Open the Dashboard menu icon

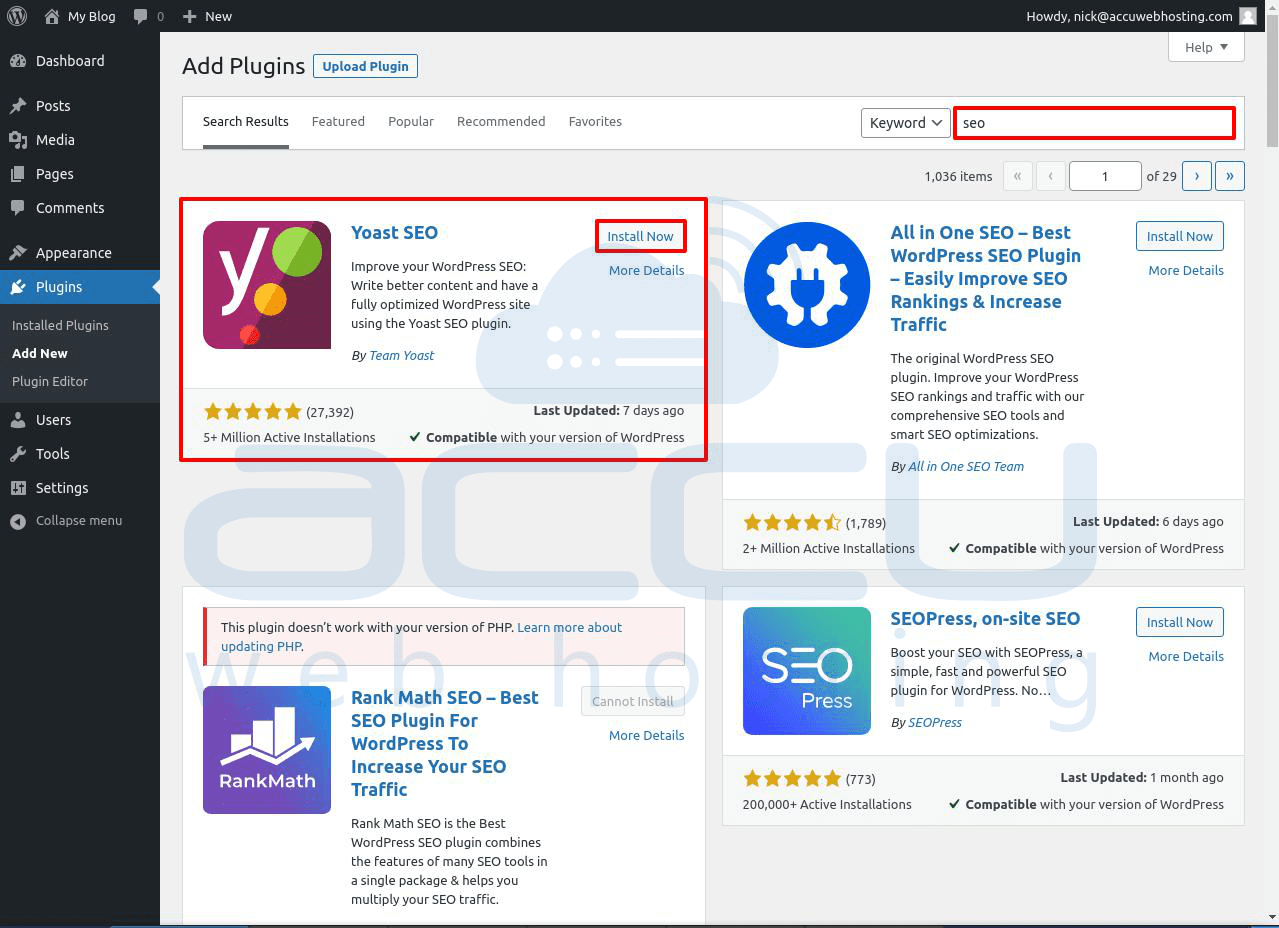coord(18,61)
